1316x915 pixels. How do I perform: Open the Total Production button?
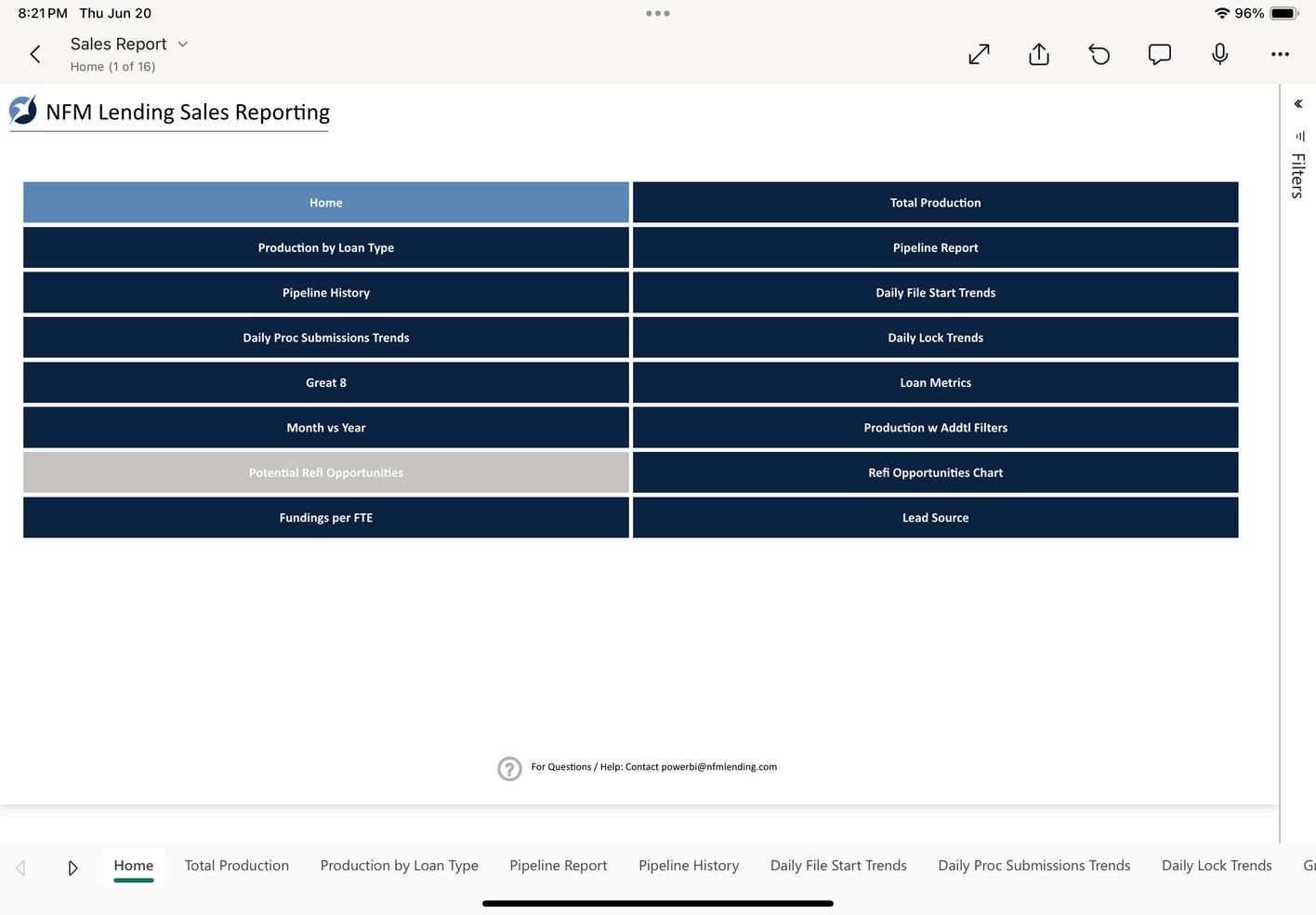click(x=936, y=203)
